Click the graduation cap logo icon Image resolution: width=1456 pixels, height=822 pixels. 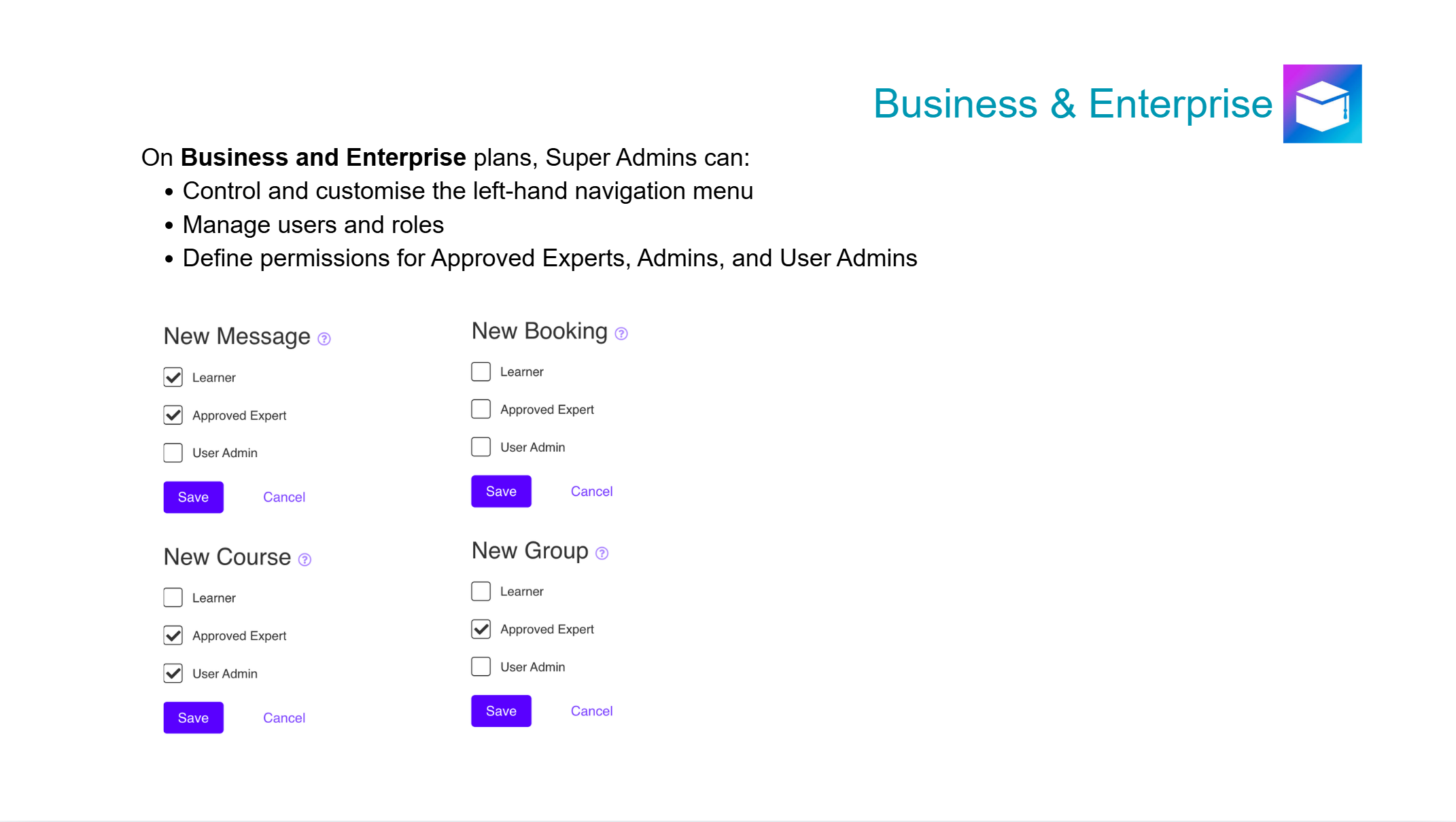[1322, 104]
